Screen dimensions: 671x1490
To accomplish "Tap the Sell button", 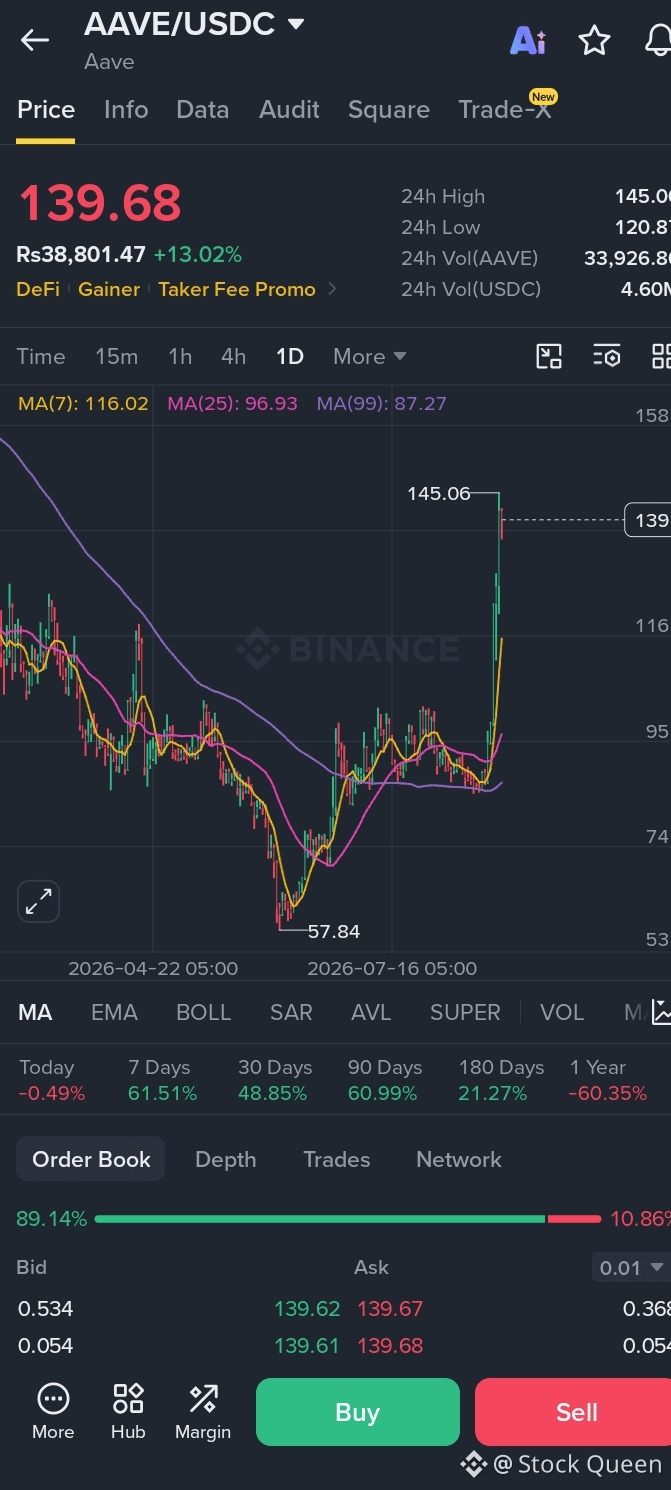I will point(573,1412).
